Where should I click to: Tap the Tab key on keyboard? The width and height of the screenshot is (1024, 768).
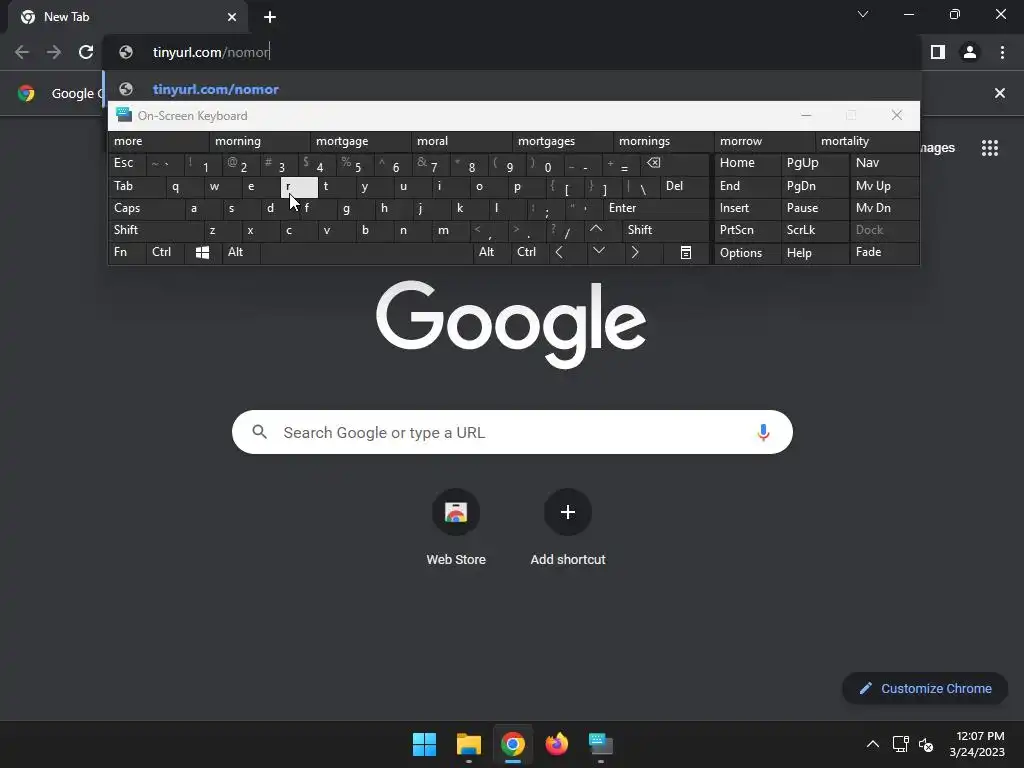(x=136, y=186)
